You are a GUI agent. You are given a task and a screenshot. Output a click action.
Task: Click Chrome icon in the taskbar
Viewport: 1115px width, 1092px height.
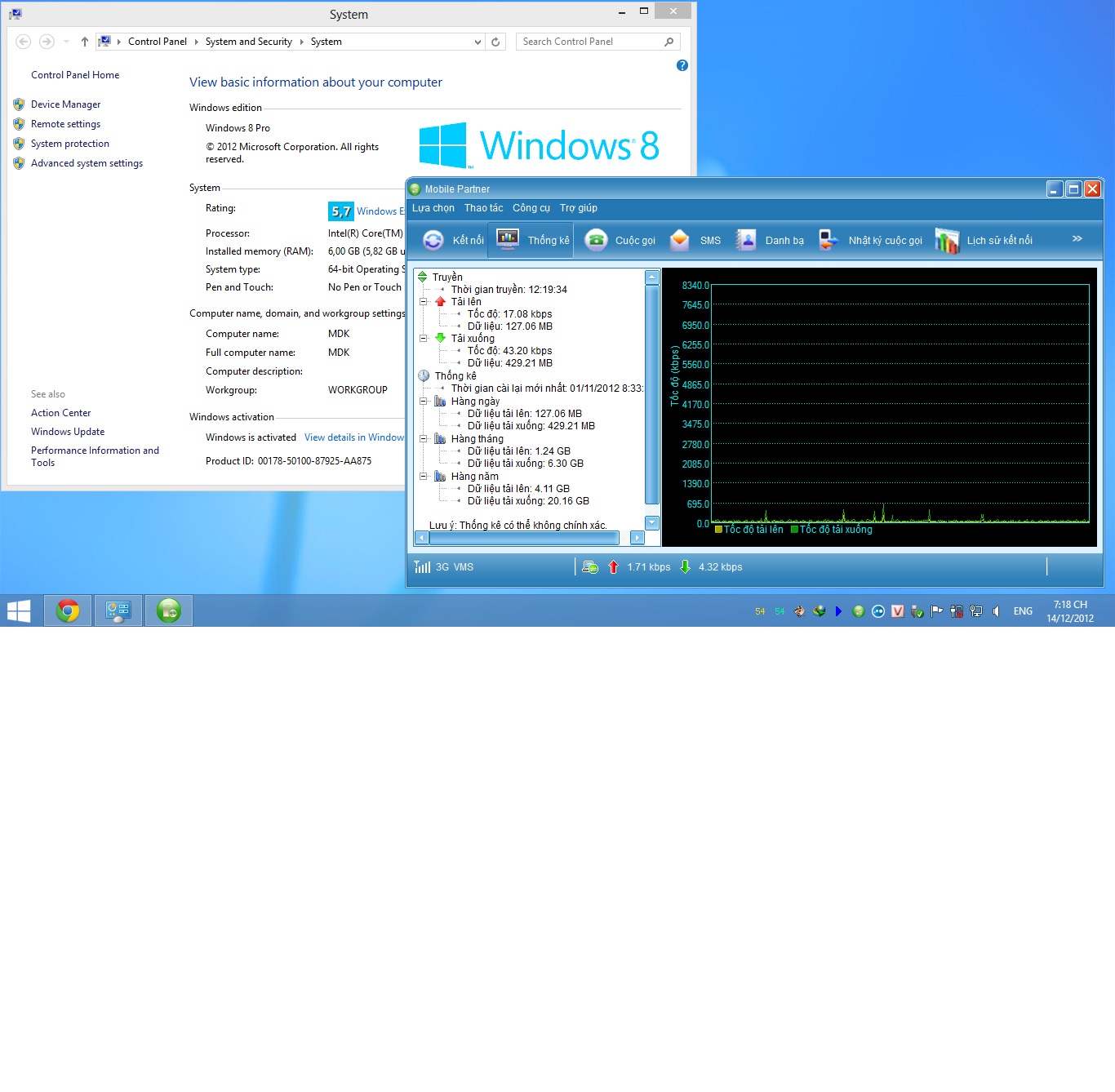tap(68, 610)
